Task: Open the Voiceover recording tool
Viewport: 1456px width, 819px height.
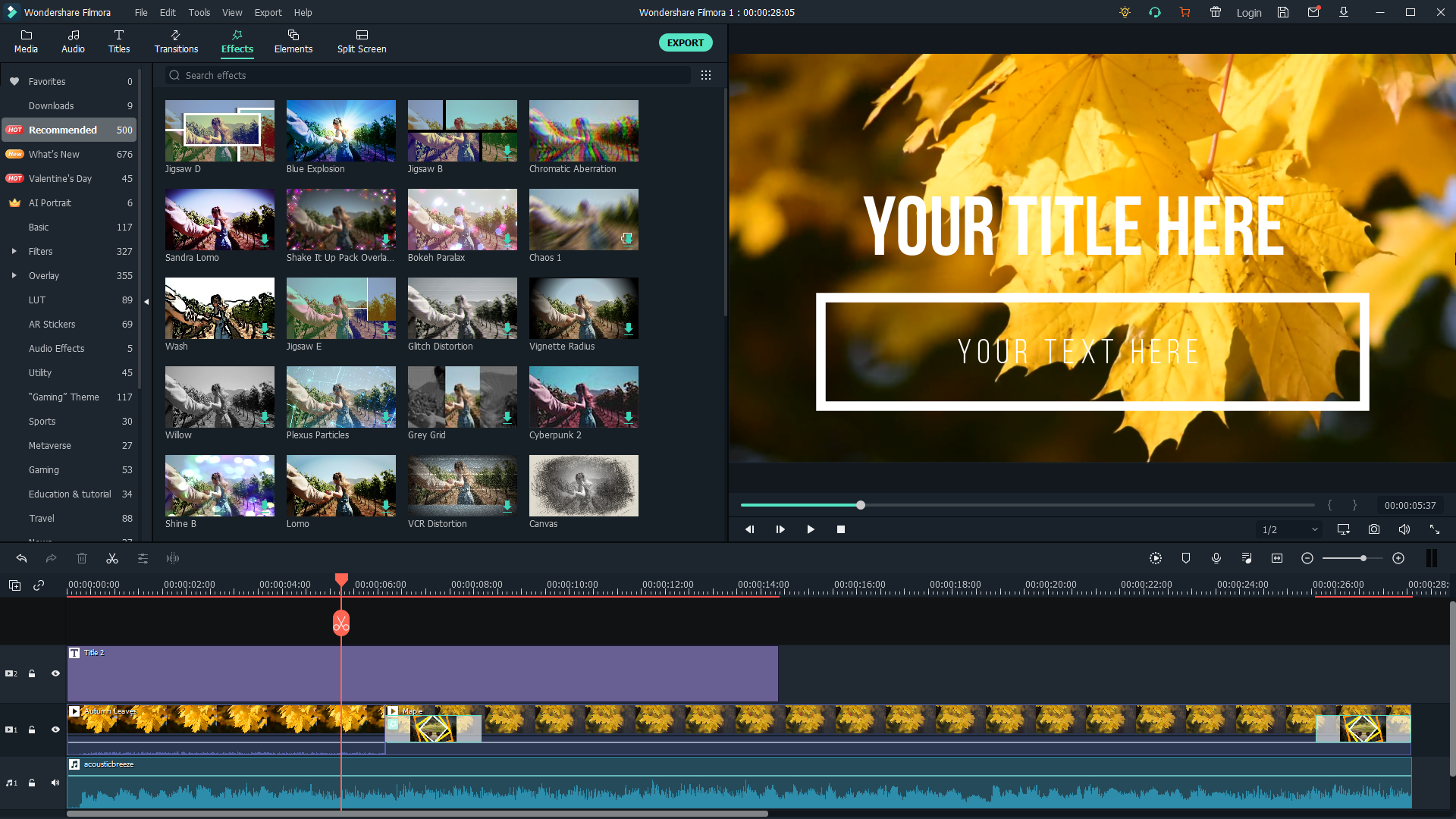Action: (x=1216, y=558)
